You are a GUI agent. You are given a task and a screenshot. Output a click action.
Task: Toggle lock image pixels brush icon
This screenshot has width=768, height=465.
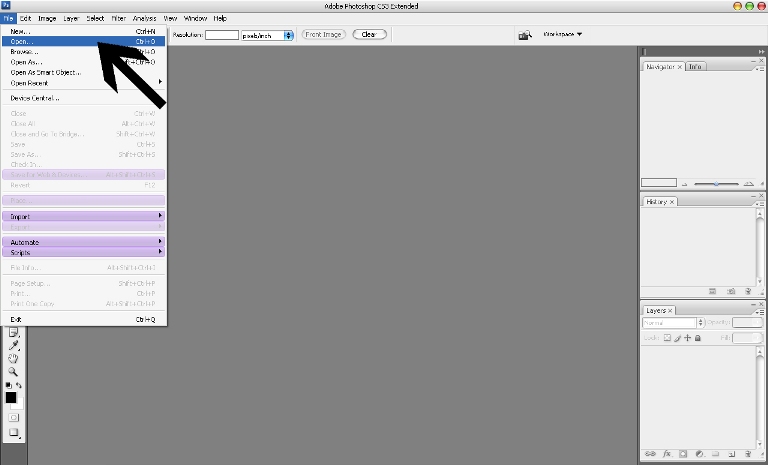[677, 338]
